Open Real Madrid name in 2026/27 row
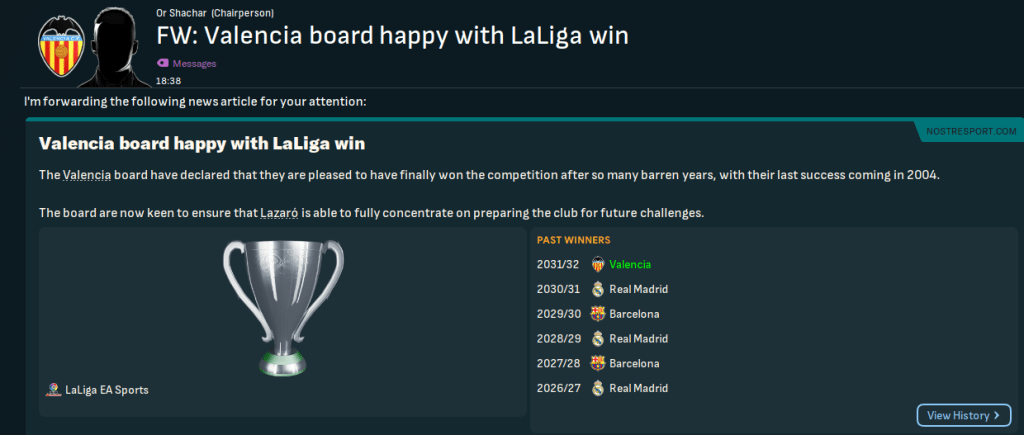 [x=638, y=388]
